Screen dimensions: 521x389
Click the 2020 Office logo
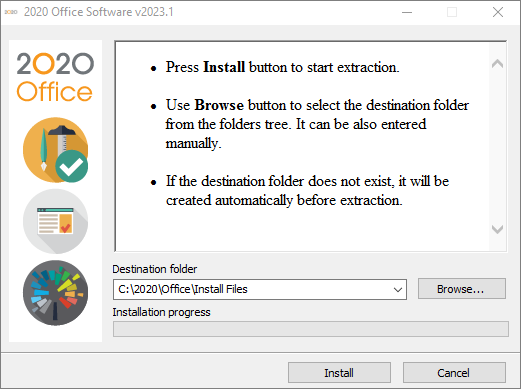coord(55,77)
